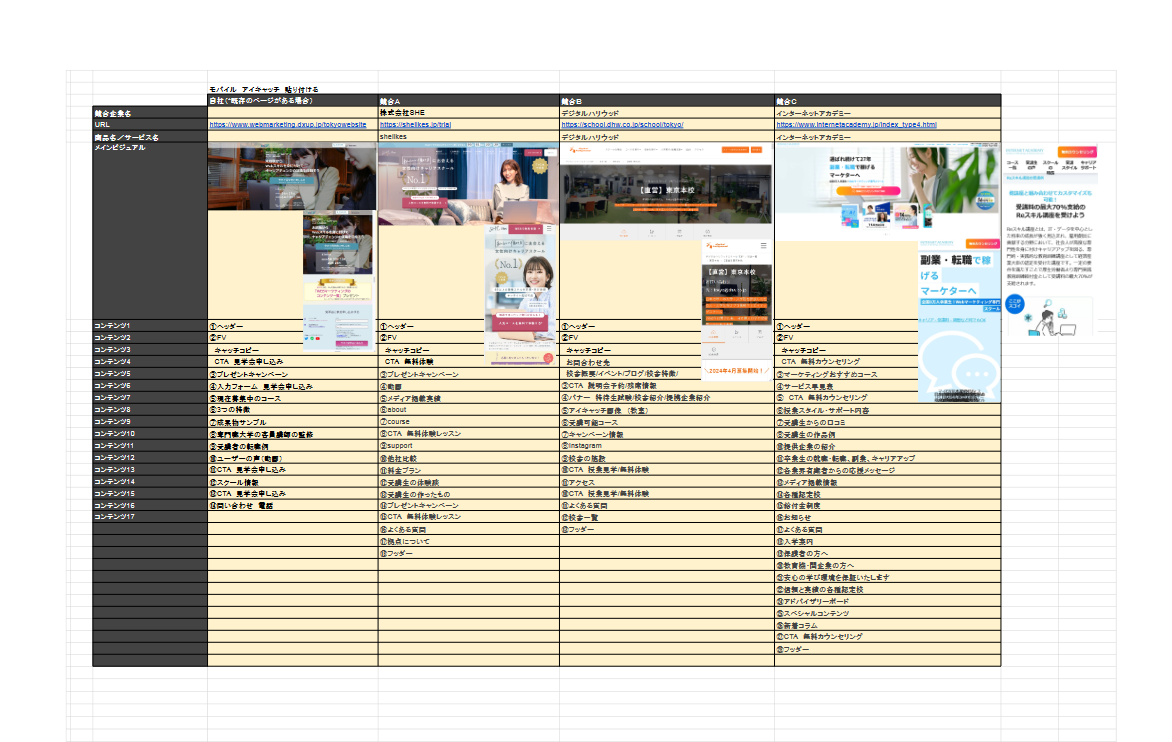
Task: Click the 株式会社SHE company name cell
Action: 468,113
